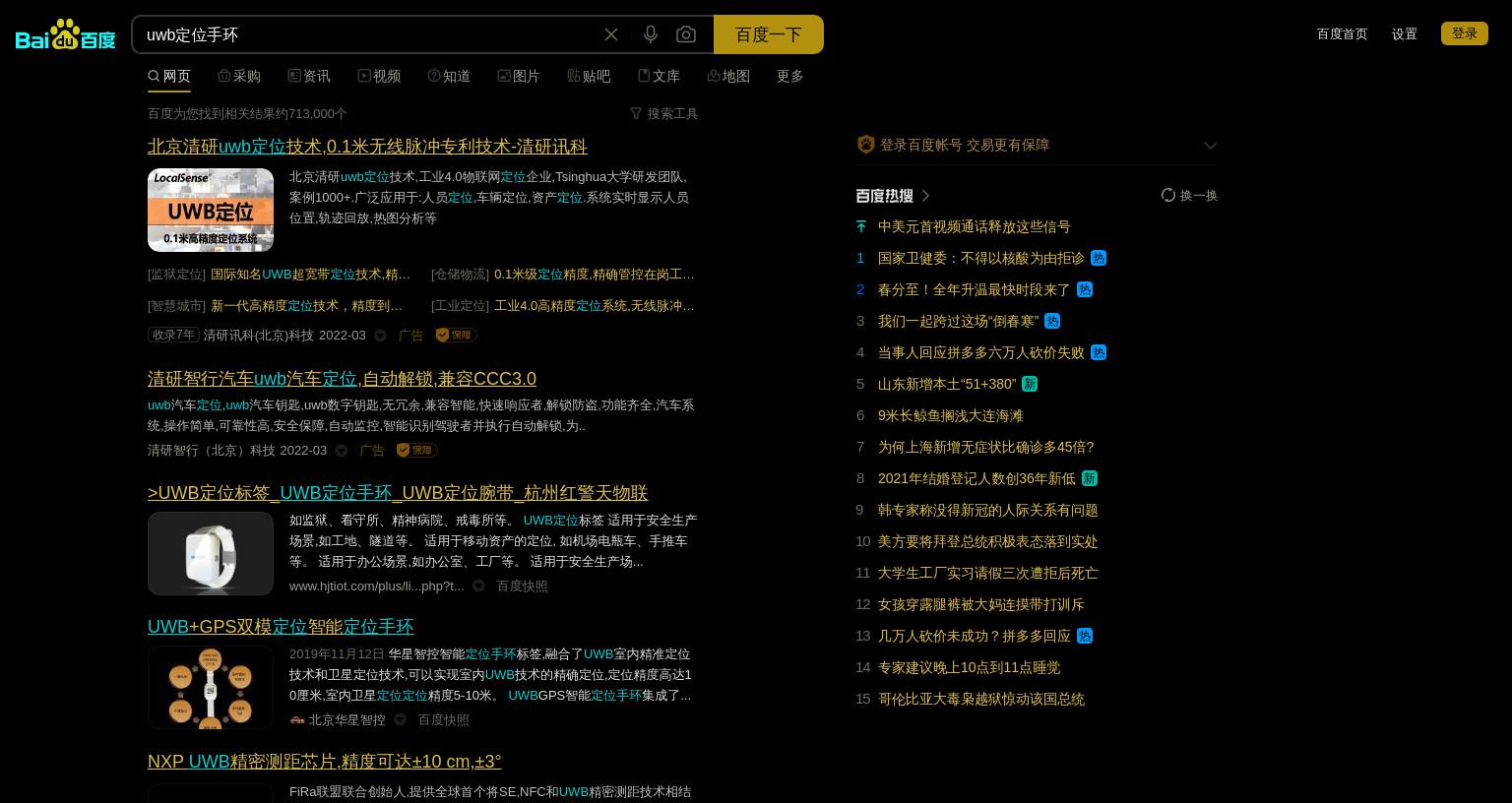The width and height of the screenshot is (1512, 803).
Task: Expand dropdown beside www.hjtiot.com URL
Action: pyautogui.click(x=478, y=586)
